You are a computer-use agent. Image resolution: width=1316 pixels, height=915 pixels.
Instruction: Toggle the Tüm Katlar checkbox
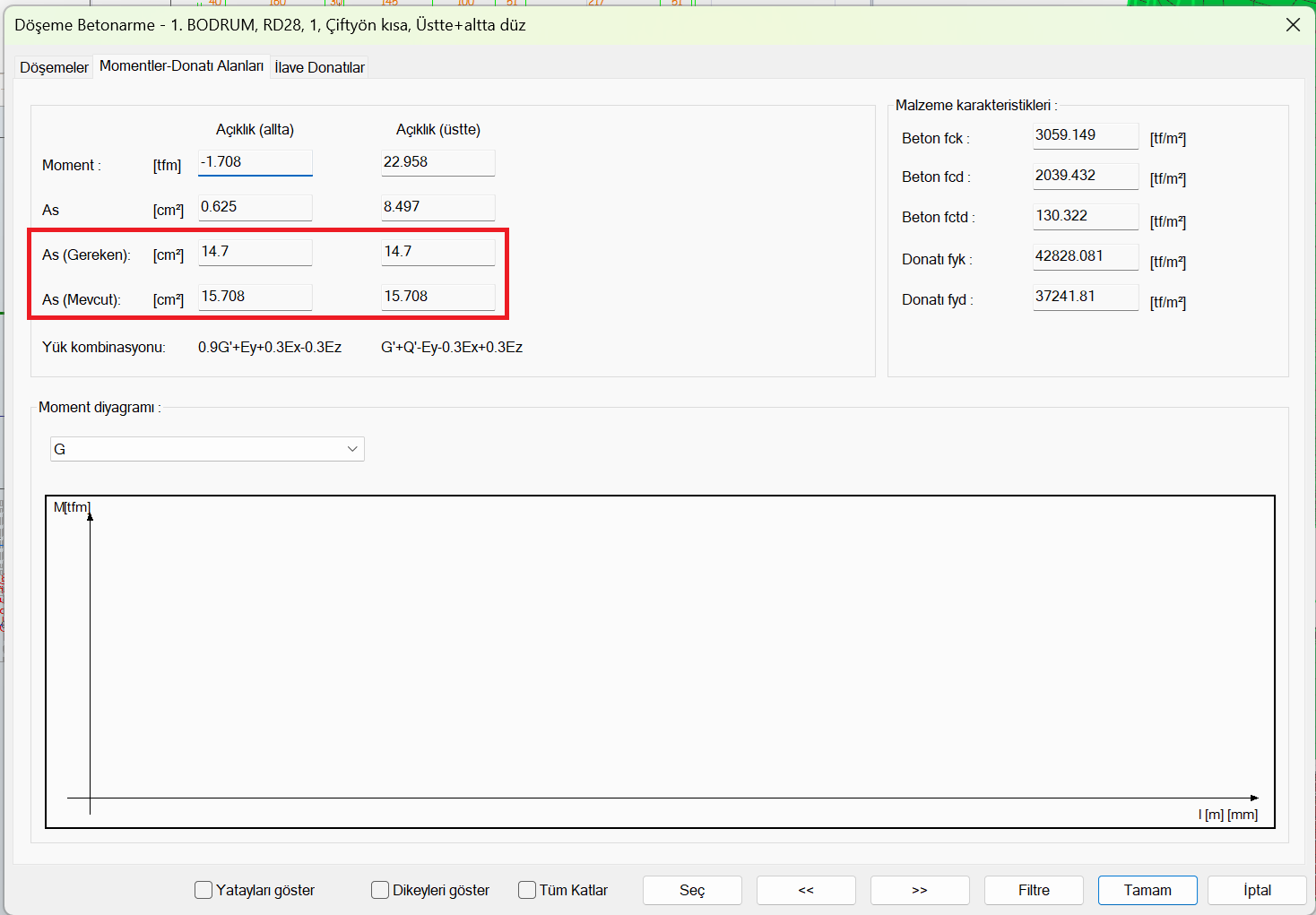coord(527,890)
